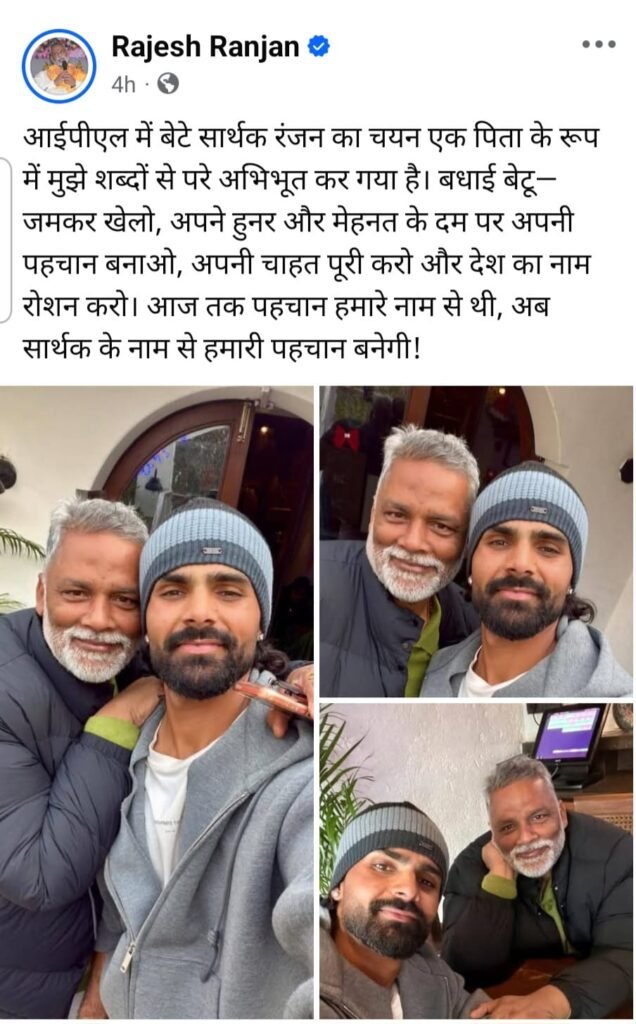Click the Rajesh Ranjan name link
The height and width of the screenshot is (1024, 636).
(x=205, y=47)
